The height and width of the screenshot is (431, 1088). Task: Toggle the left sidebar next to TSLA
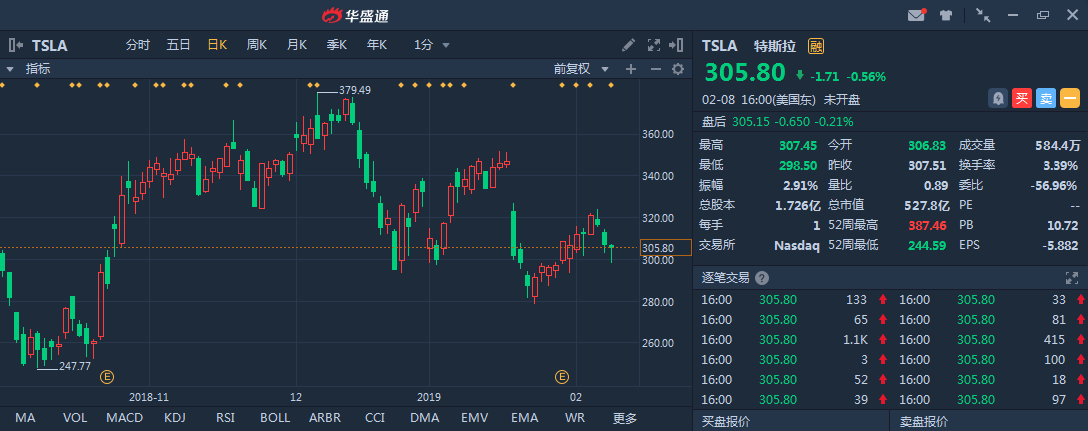(16, 45)
